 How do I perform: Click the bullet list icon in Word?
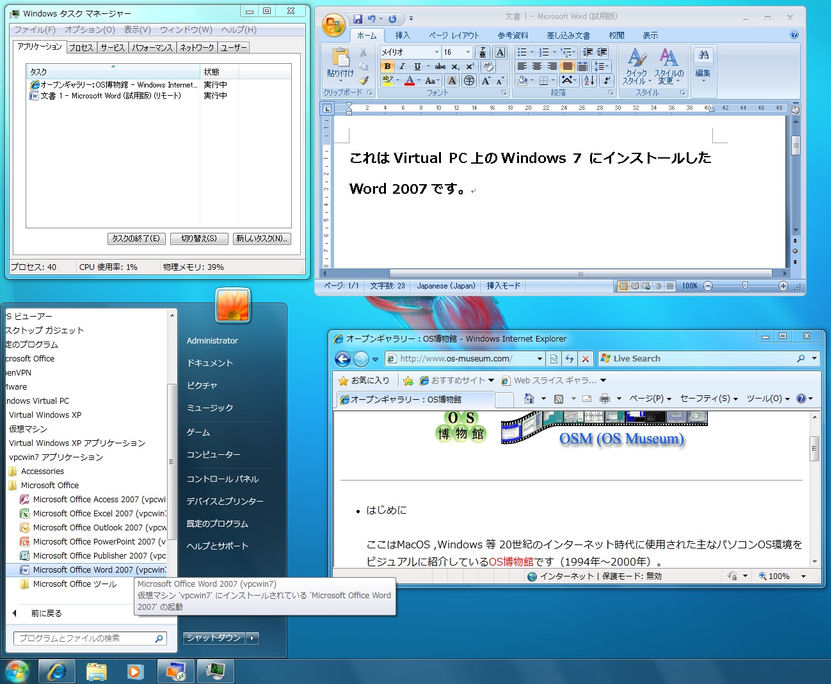coord(521,52)
